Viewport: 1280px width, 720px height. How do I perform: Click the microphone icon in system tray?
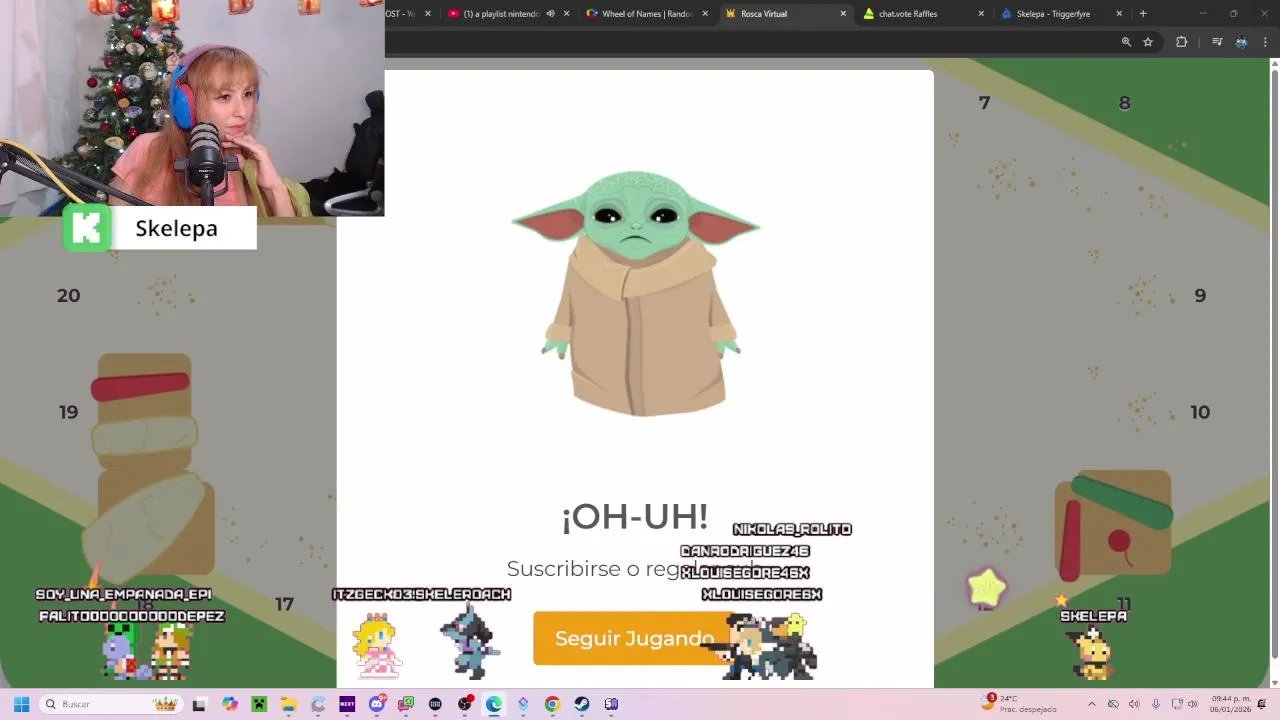click(x=1156, y=704)
